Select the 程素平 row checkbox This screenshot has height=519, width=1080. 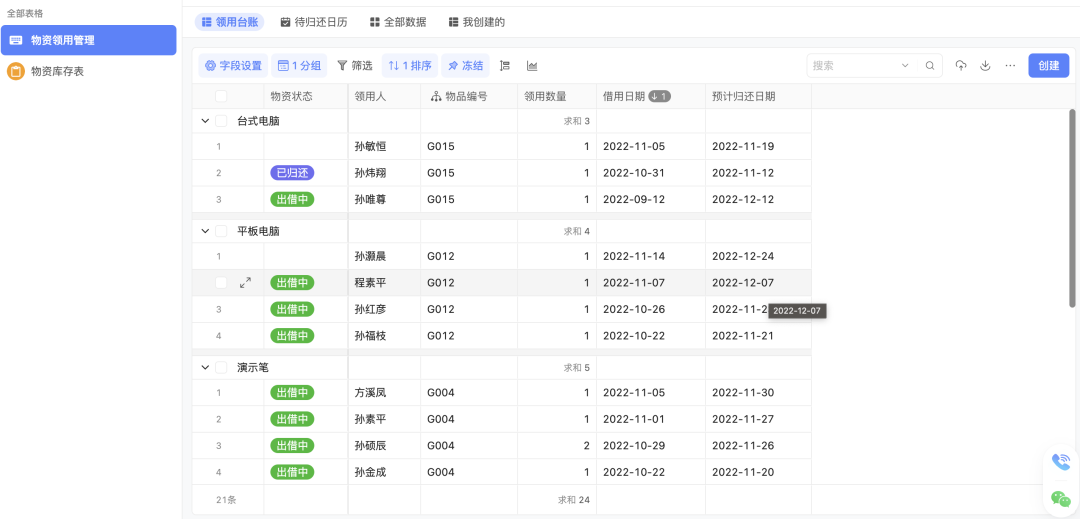(221, 282)
